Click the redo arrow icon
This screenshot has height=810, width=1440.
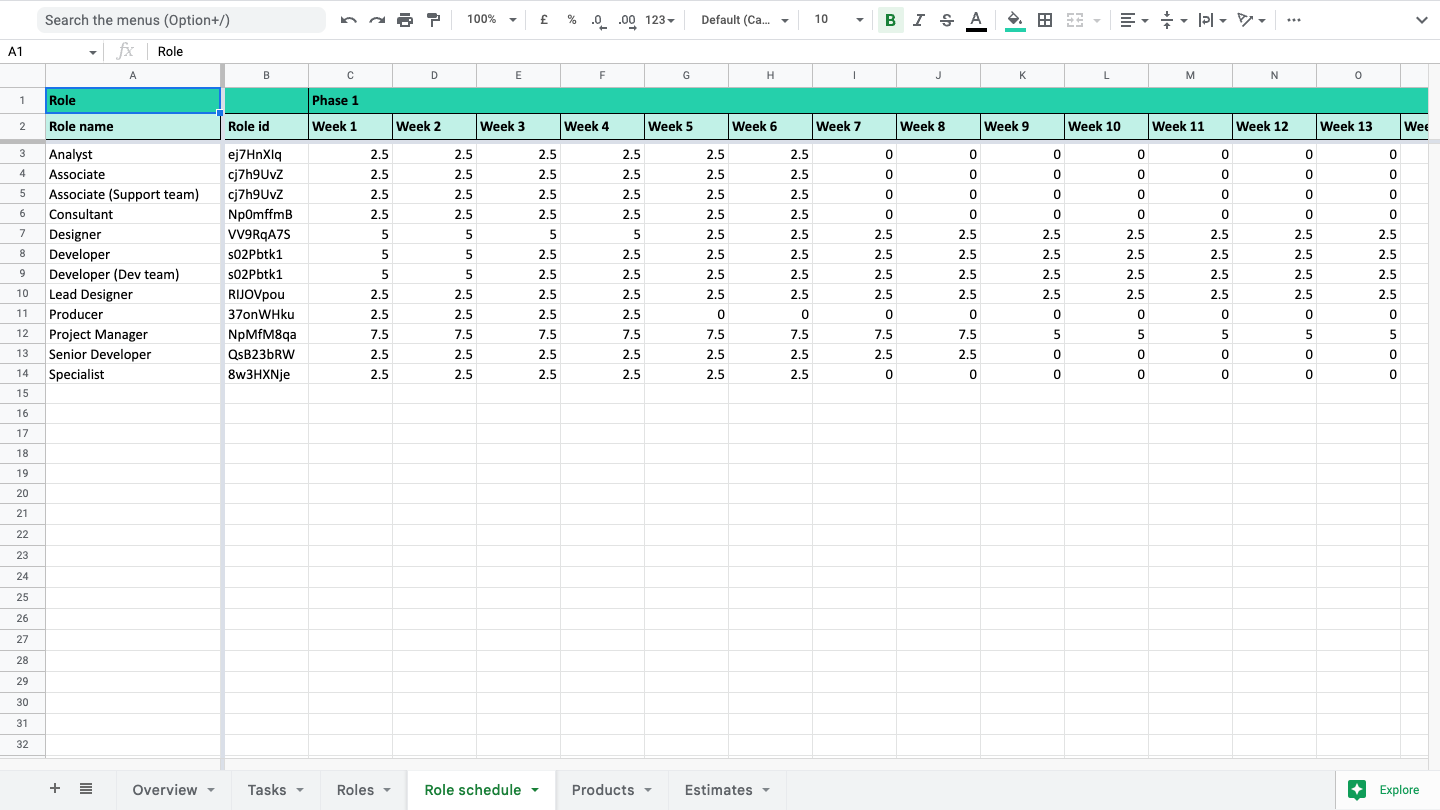[377, 20]
